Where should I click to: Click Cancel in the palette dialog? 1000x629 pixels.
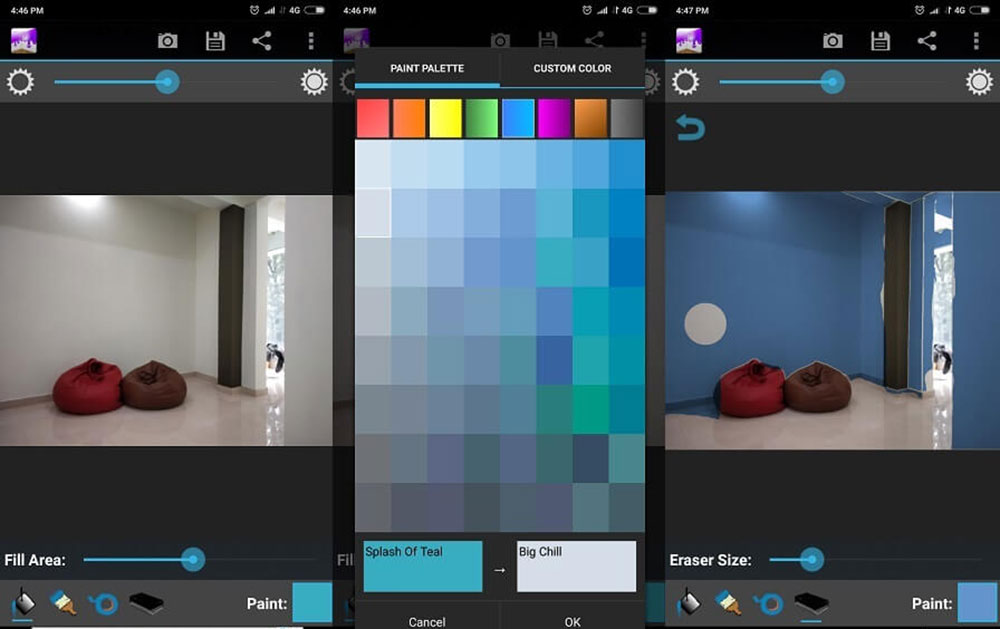(427, 621)
